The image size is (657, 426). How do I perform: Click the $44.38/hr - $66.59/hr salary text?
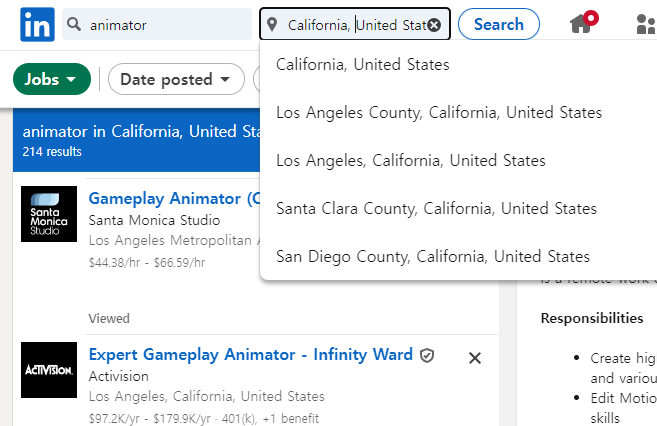click(x=147, y=263)
